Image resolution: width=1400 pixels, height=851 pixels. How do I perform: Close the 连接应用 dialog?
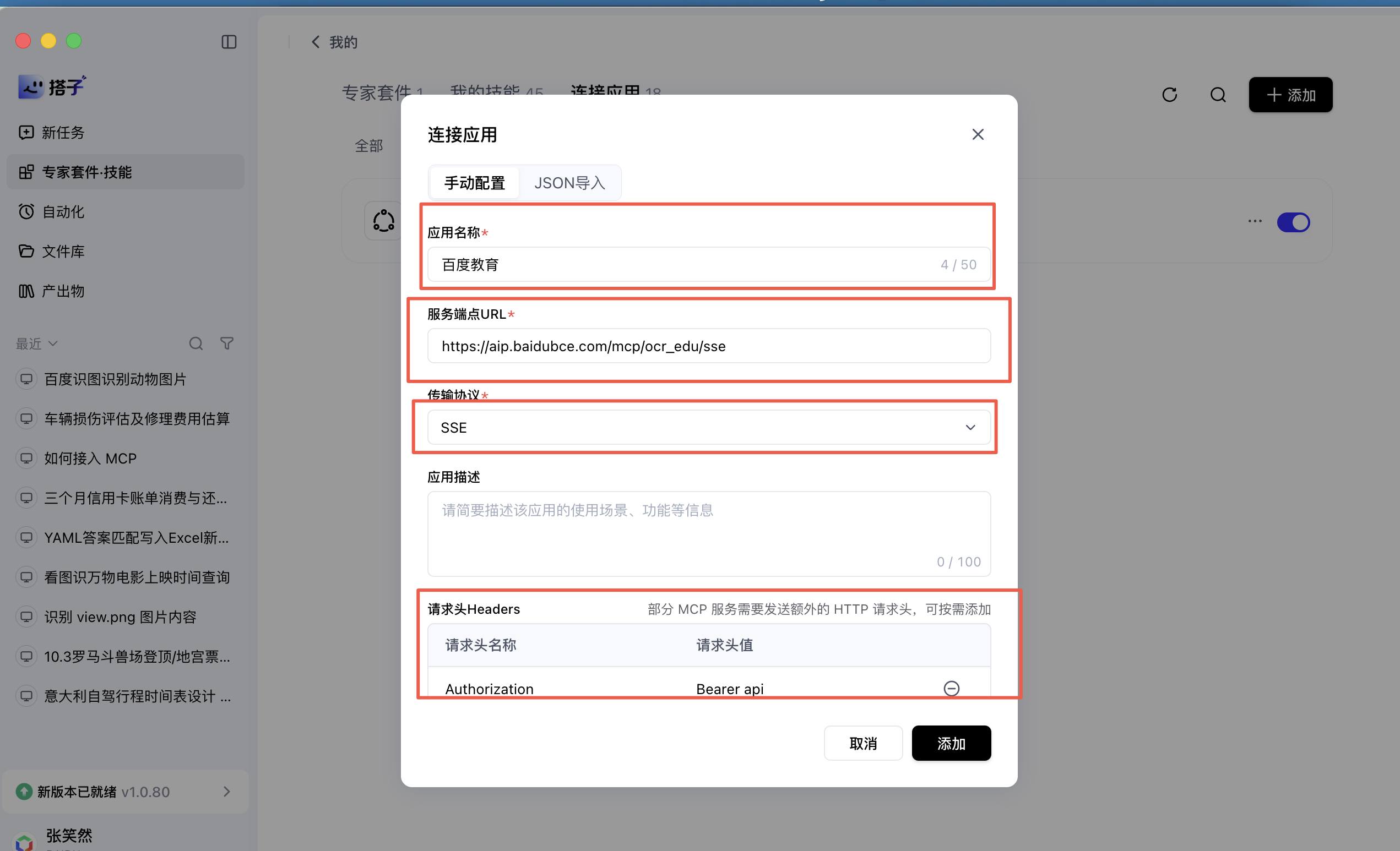pyautogui.click(x=977, y=134)
